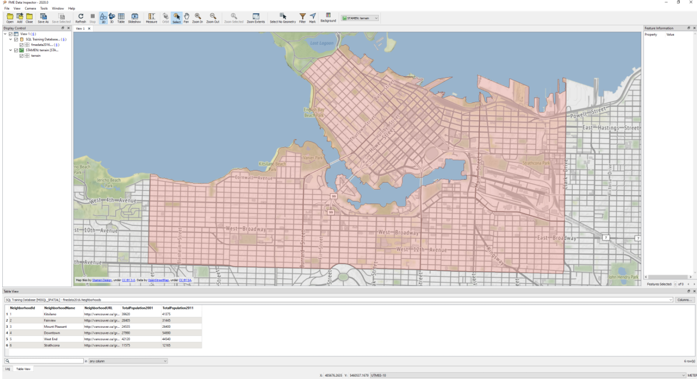The height and width of the screenshot is (379, 697).
Task: Select the Orbit tool
Action: pyautogui.click(x=165, y=18)
